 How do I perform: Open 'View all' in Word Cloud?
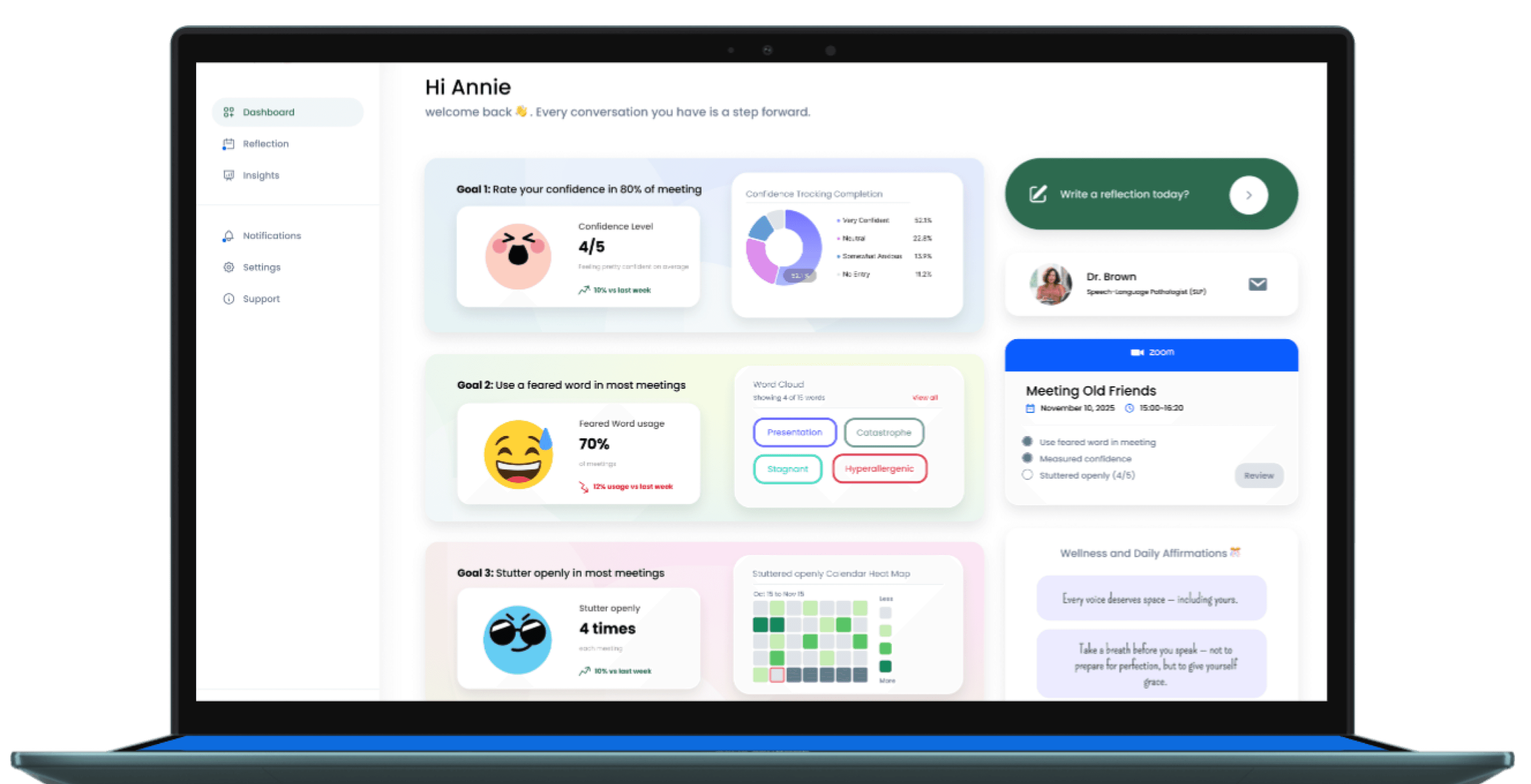925,398
